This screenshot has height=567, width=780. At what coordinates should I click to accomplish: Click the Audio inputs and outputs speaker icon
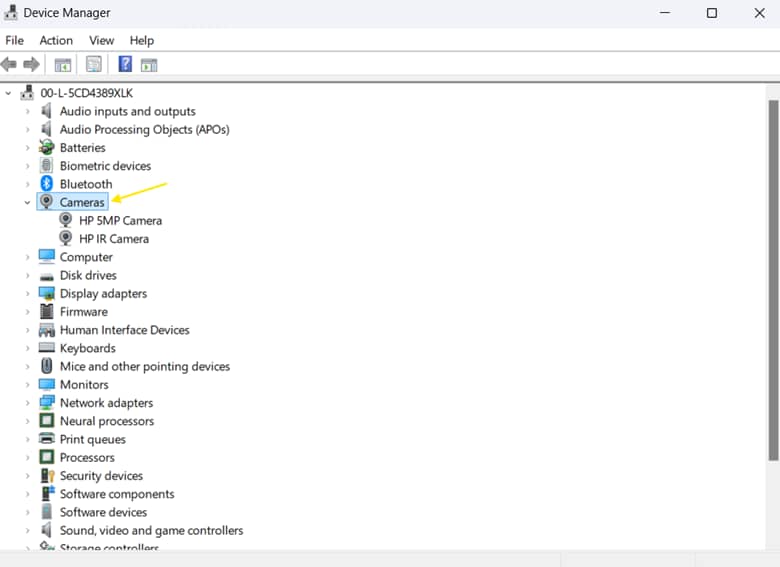tap(46, 111)
